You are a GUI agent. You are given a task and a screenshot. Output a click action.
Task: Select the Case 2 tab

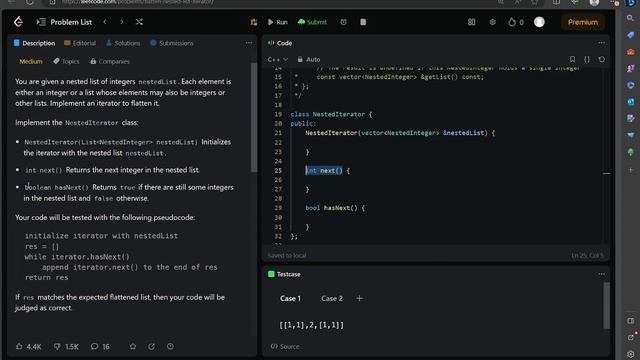(x=332, y=298)
